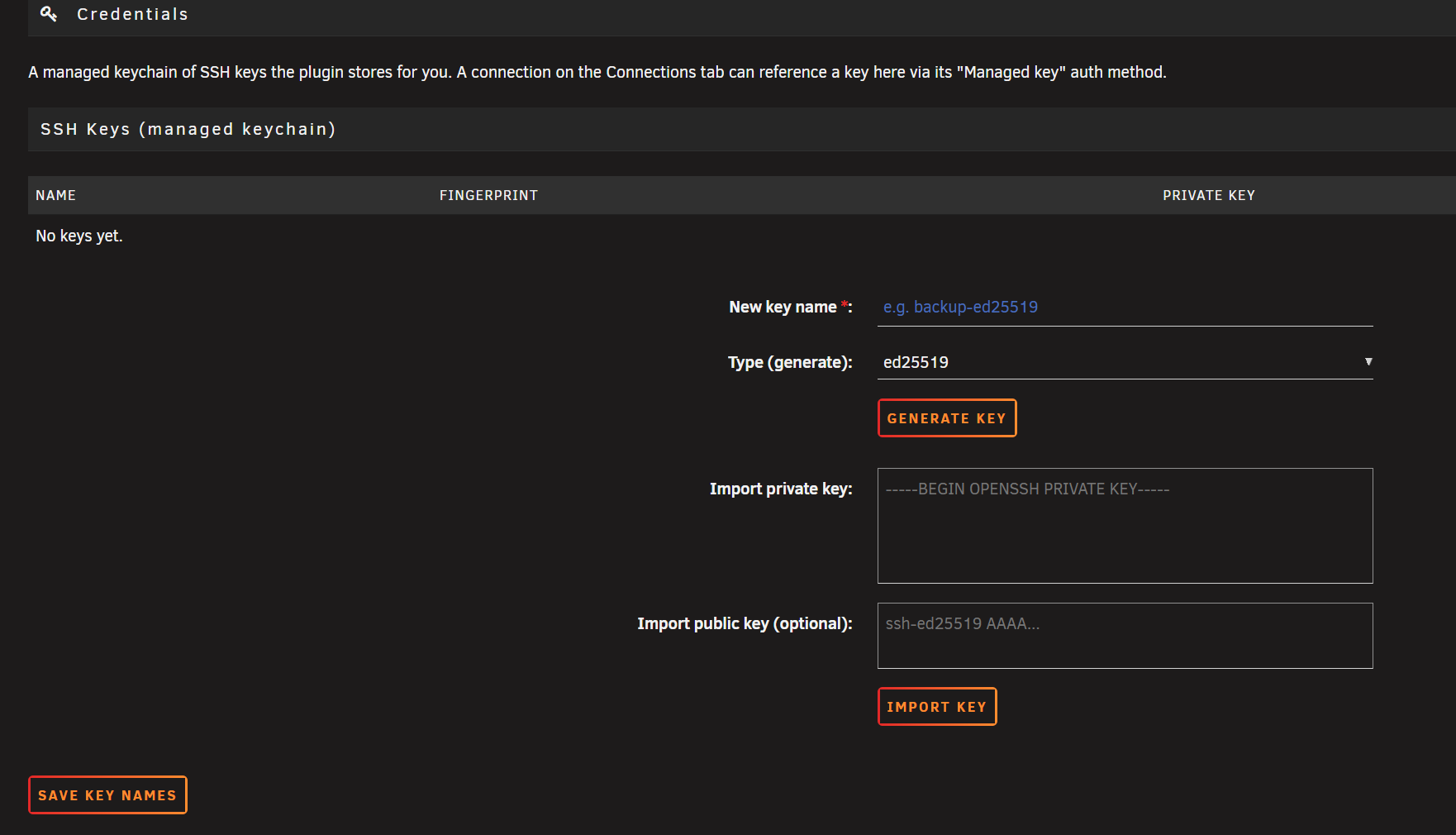Screen dimensions: 1456x835
Task: Click the 'Type (generate):' label
Action: (790, 362)
